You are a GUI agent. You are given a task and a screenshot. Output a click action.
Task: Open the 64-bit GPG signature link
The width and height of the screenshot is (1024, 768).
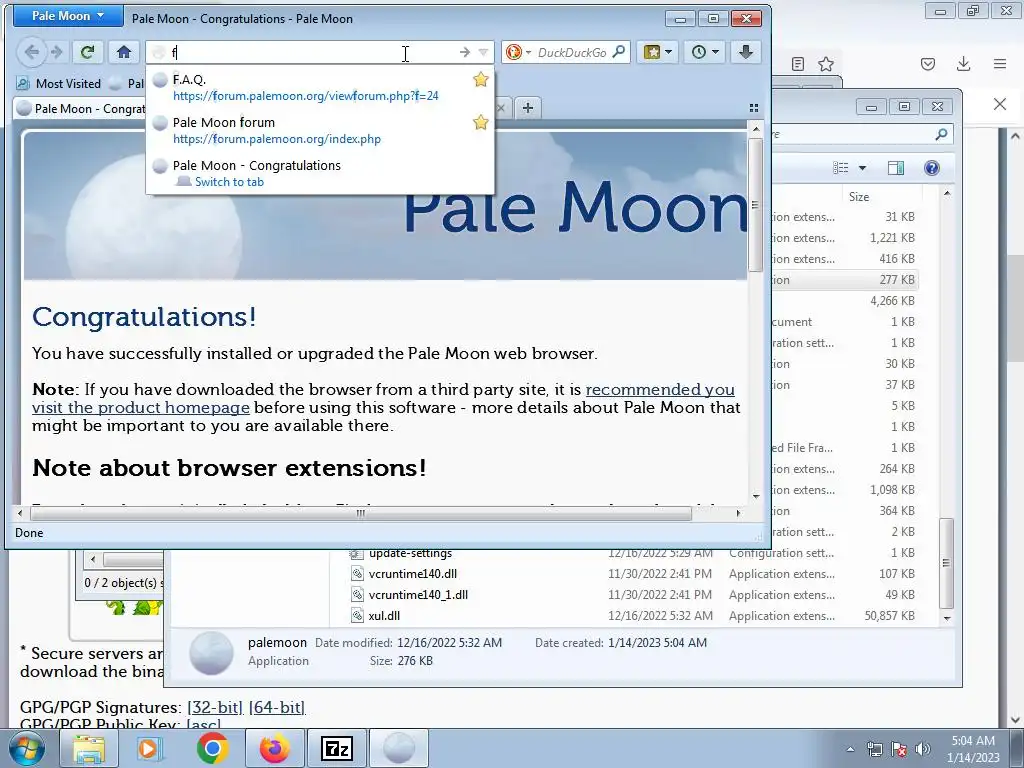tap(277, 707)
